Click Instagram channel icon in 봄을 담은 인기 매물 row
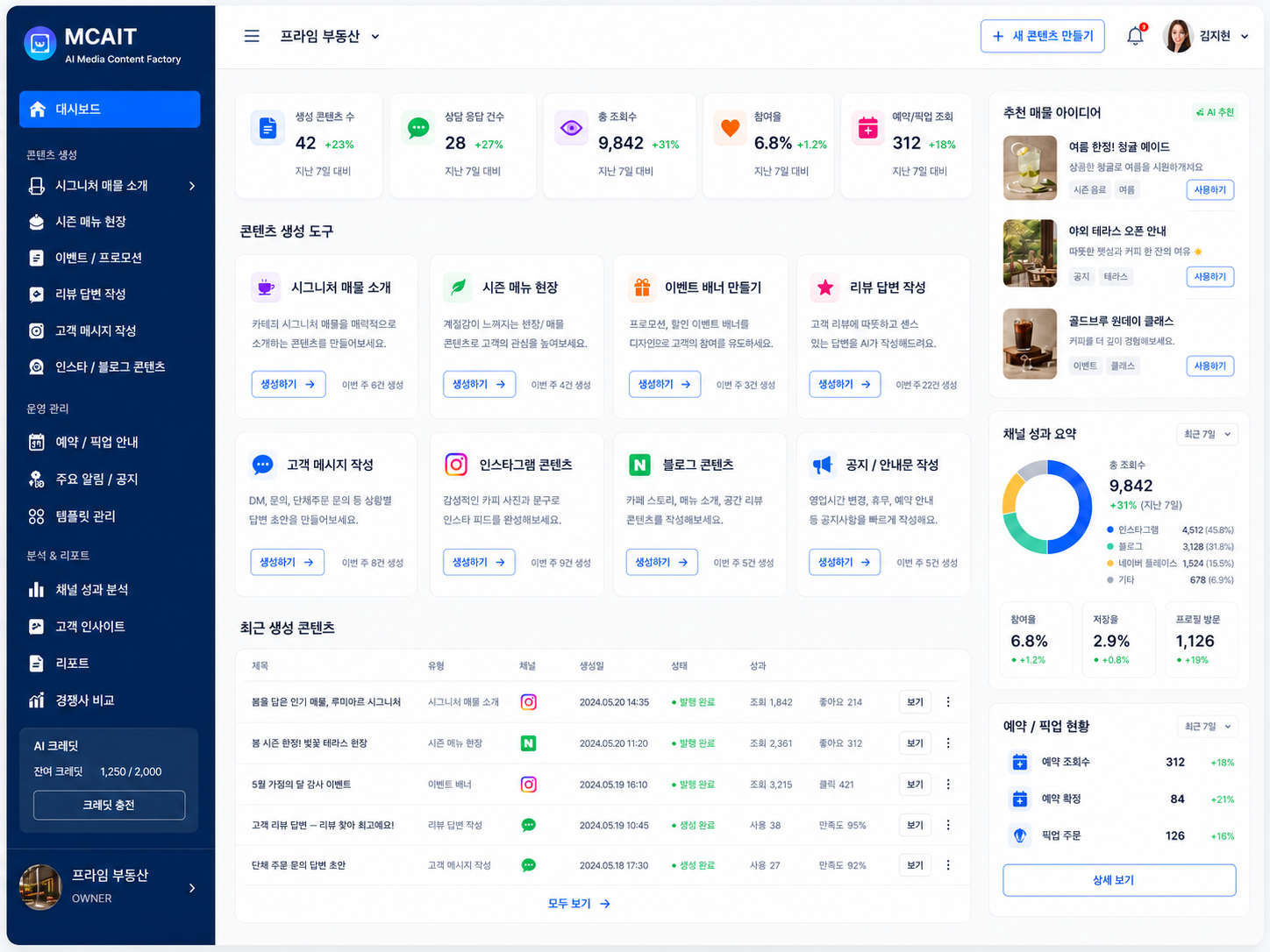 point(528,702)
